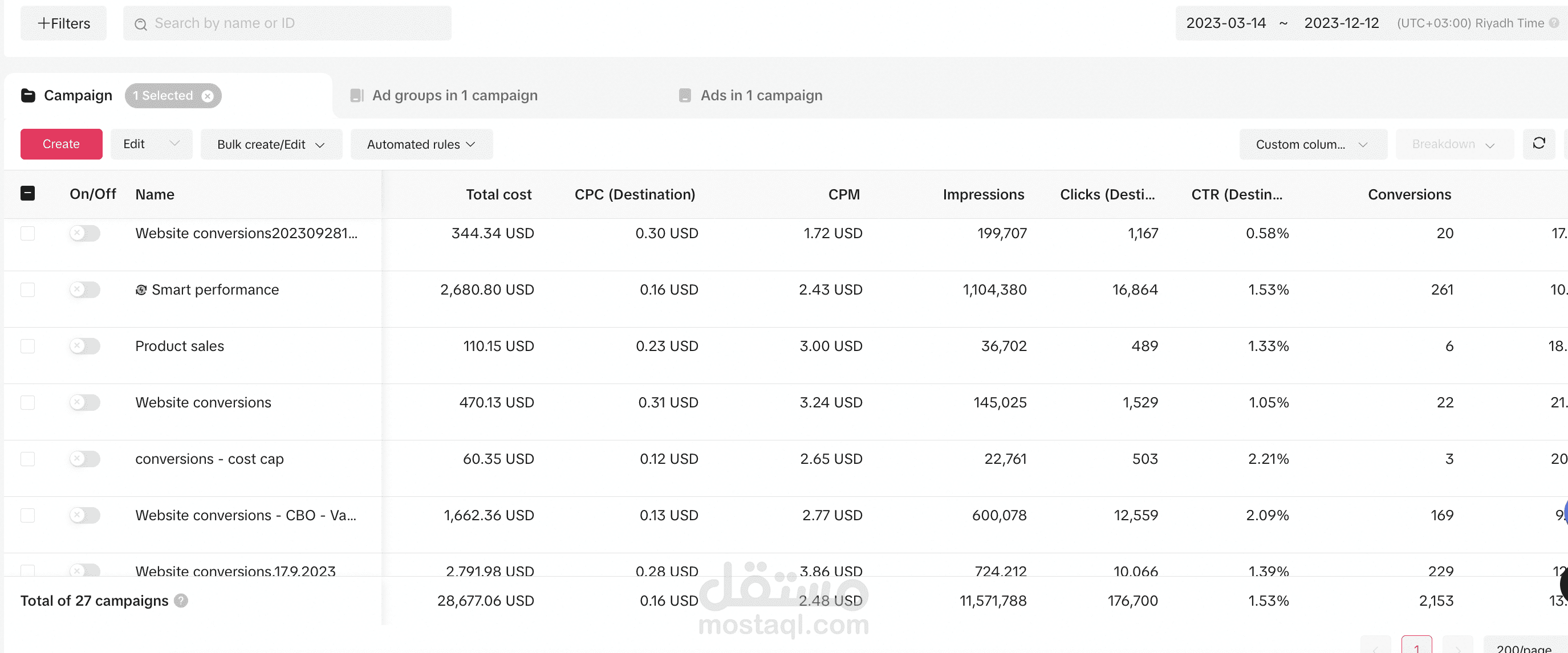Click help icon beside Total of 27 campaigns
This screenshot has height=653, width=1568.
(x=181, y=601)
